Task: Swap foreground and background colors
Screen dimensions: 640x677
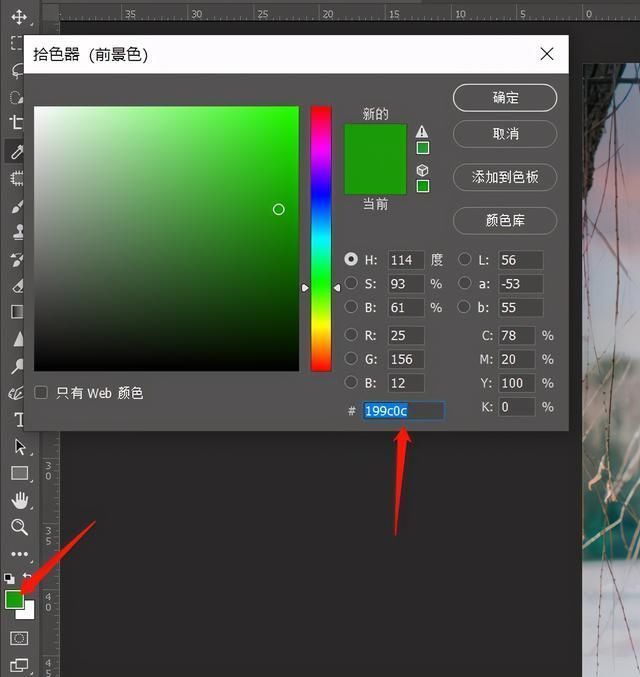Action: [27, 576]
